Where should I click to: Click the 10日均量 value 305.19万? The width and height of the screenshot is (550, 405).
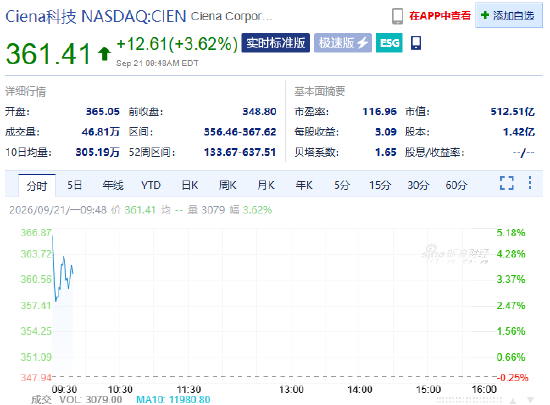pos(98,152)
